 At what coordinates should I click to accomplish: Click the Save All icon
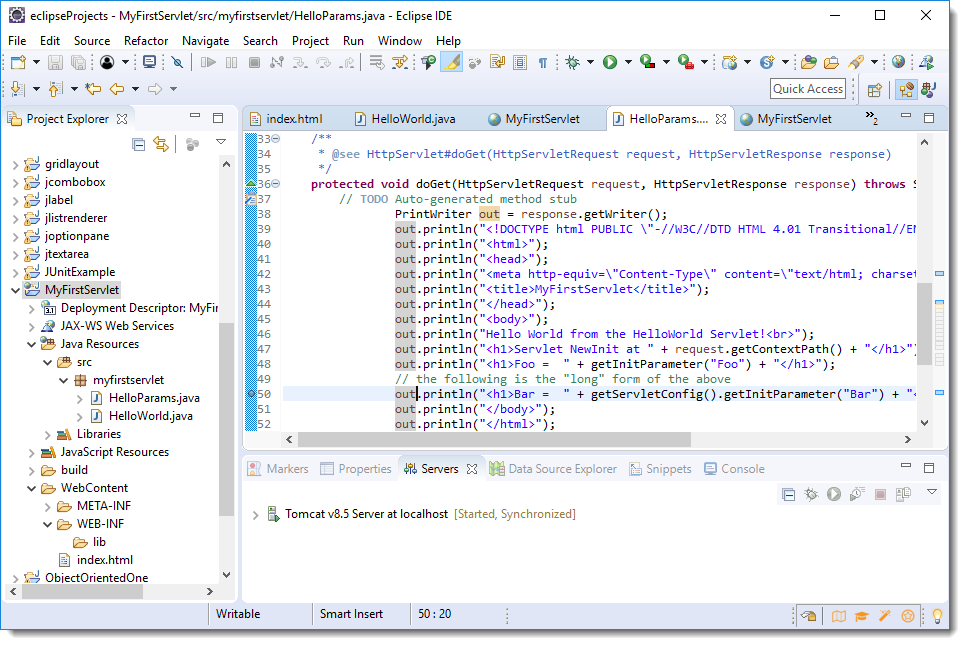pos(78,62)
